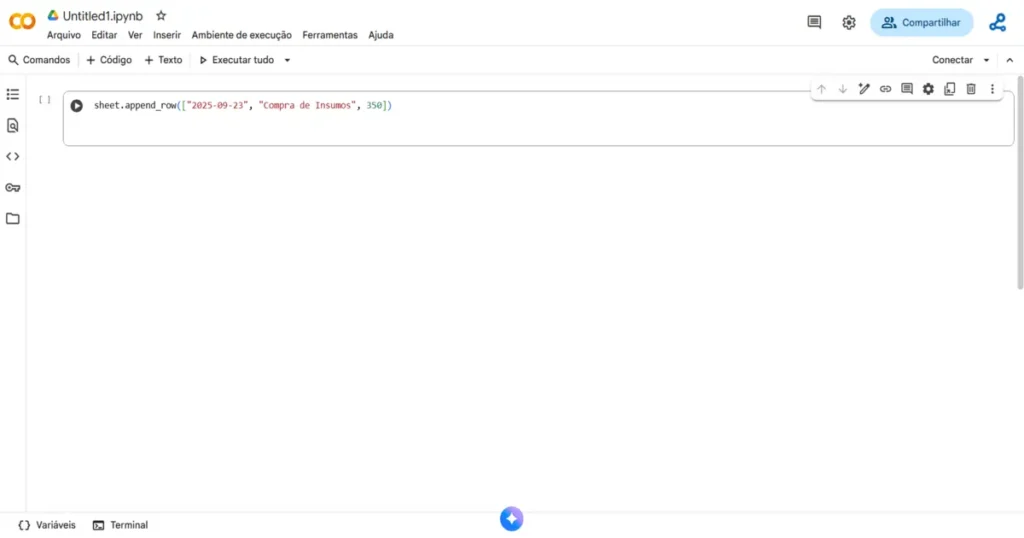Click the notebook title Untitled1.ipynb

click(x=103, y=16)
